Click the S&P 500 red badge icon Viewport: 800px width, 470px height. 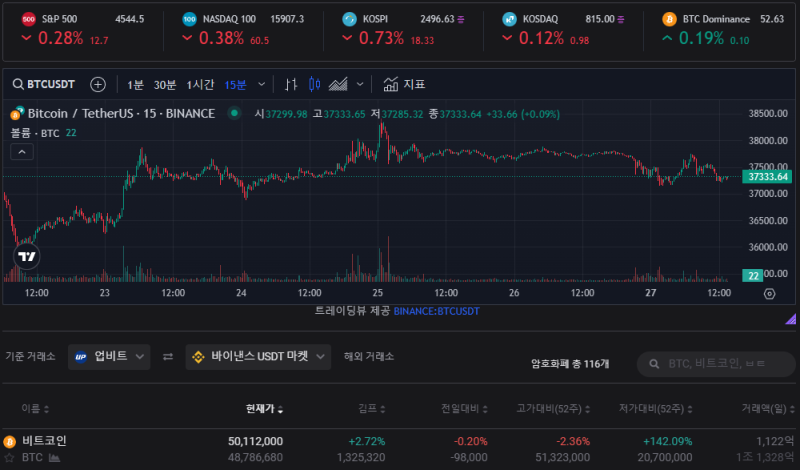pyautogui.click(x=29, y=19)
